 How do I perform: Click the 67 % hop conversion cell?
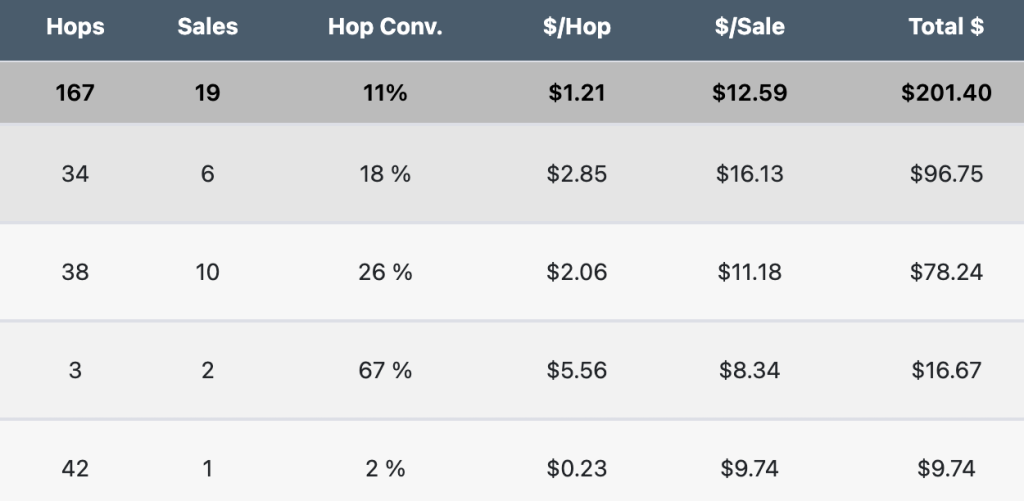385,370
